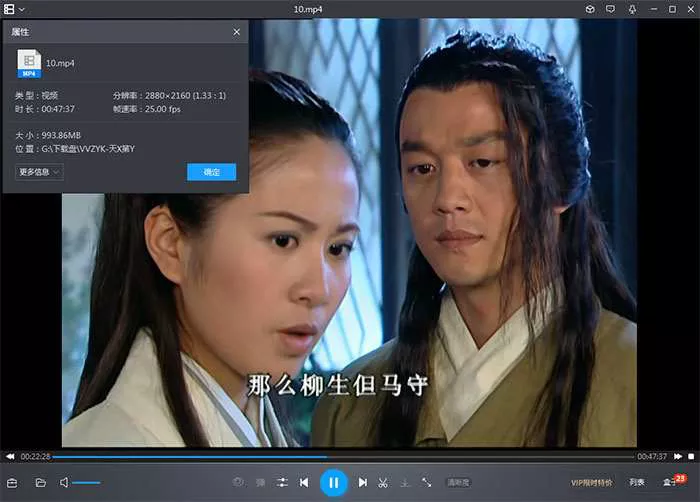Toggle fullscreen with the expand arrows icon

click(x=427, y=483)
